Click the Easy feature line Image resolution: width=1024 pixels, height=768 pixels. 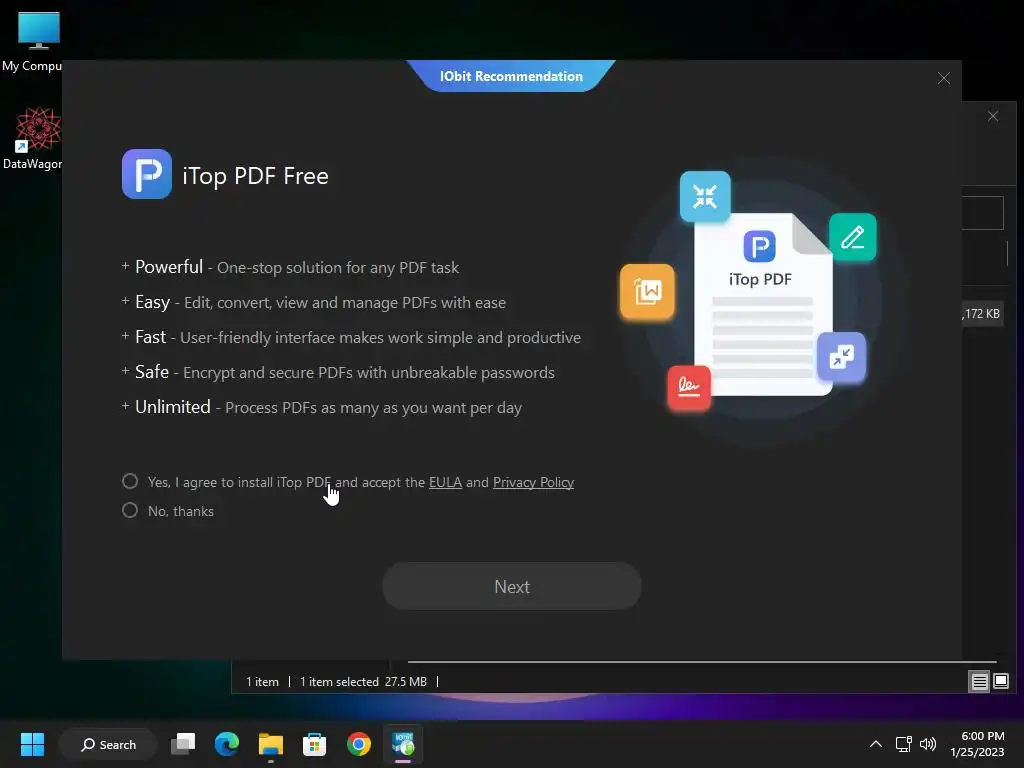[313, 302]
